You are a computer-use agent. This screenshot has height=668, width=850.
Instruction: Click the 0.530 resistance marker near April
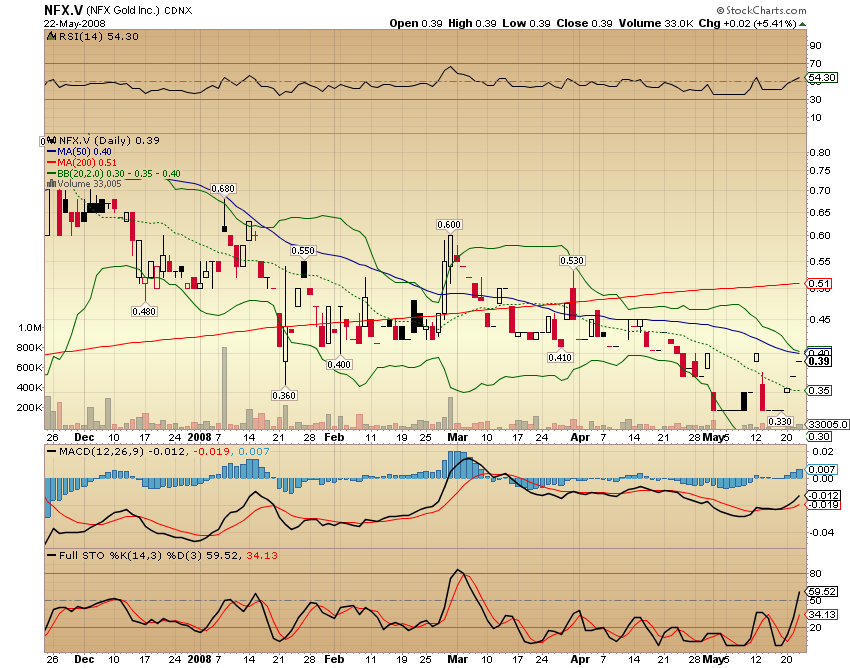[572, 259]
